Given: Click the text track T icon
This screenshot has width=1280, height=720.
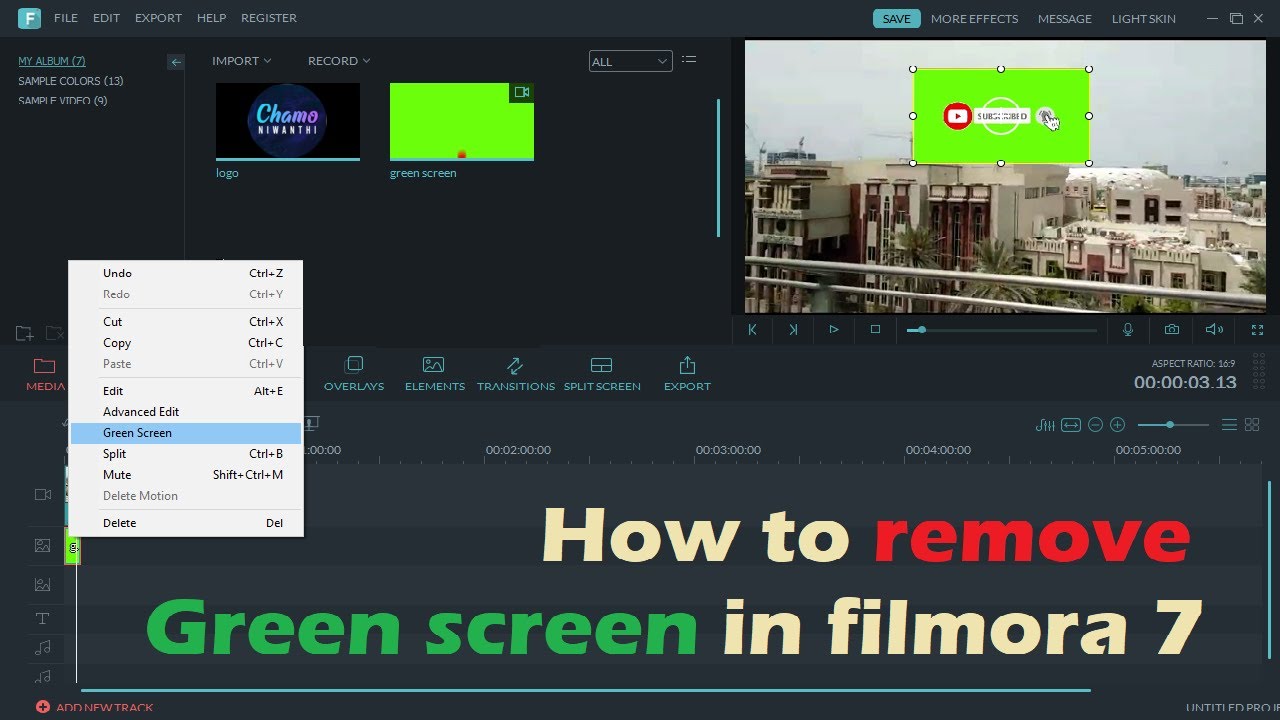Looking at the screenshot, I should coord(42,619).
